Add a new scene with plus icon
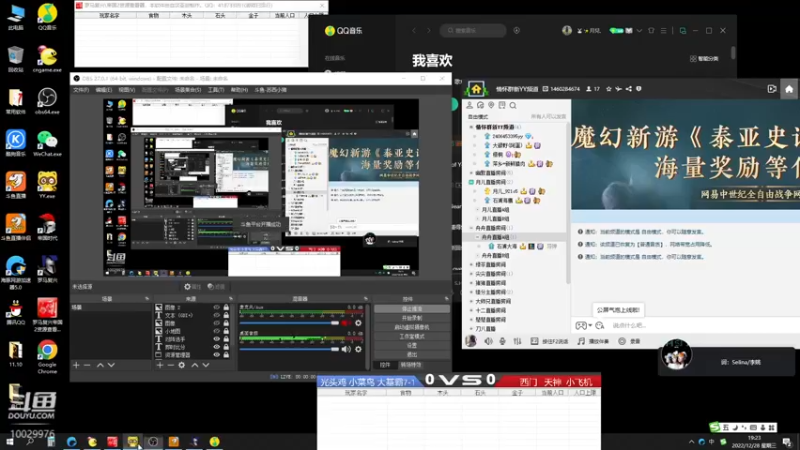 76,365
